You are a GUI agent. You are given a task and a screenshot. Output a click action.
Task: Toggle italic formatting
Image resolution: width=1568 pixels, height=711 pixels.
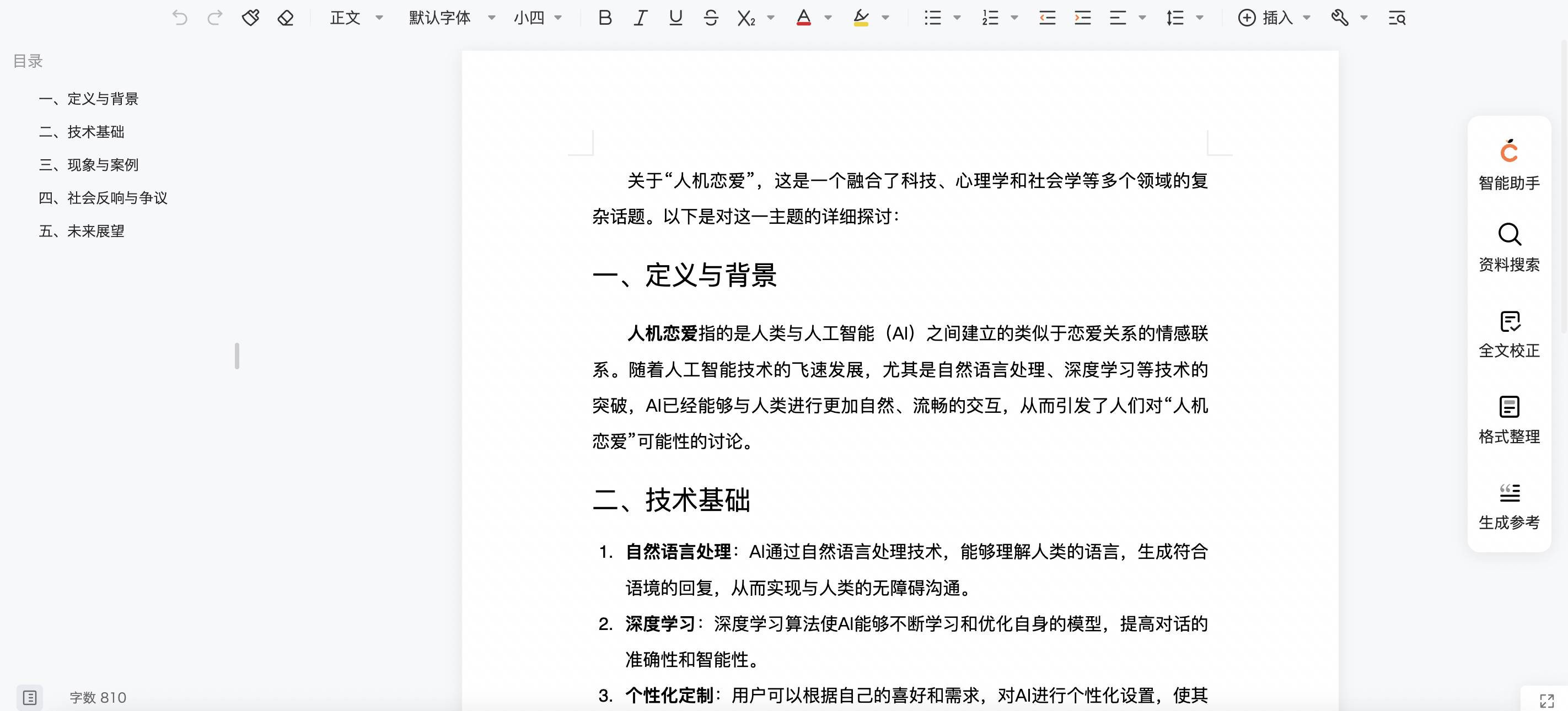(x=640, y=18)
